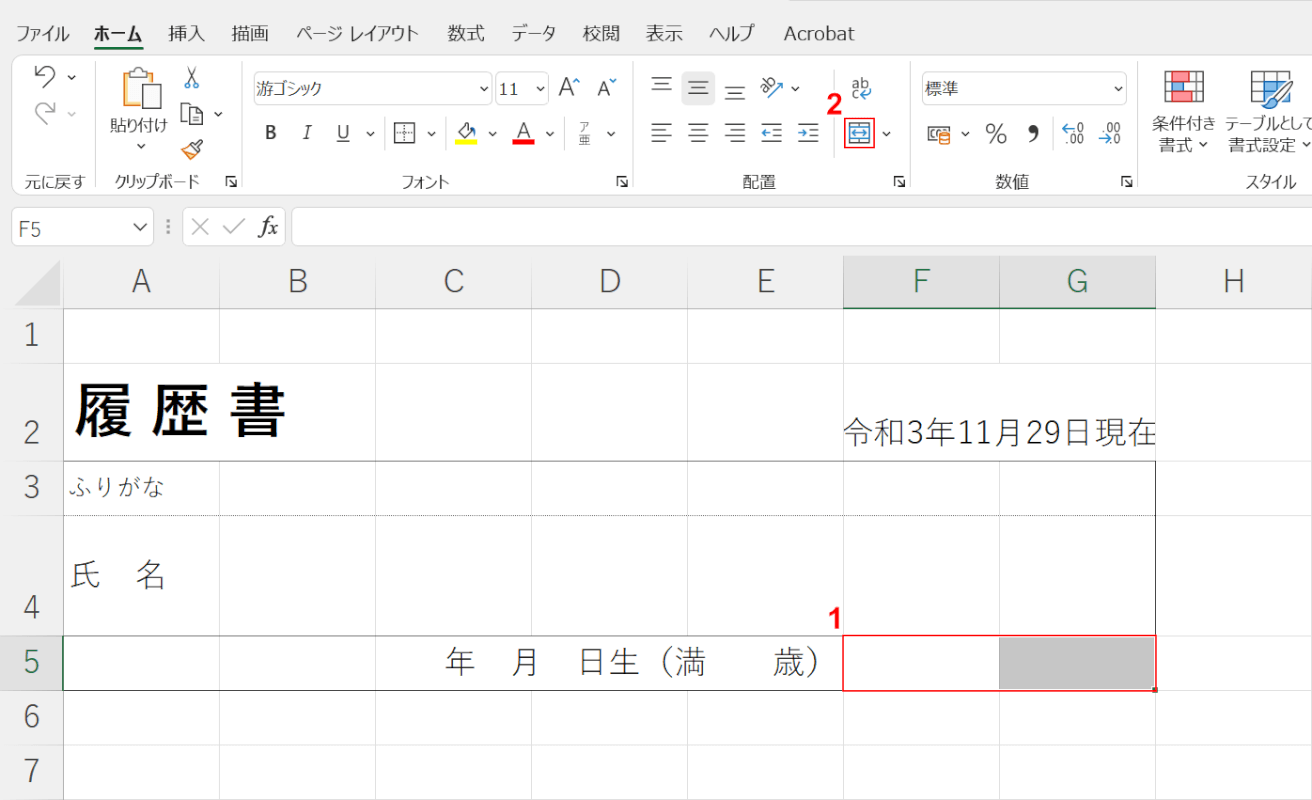Click the Increase Decimal icon
1312x800 pixels.
(1072, 133)
